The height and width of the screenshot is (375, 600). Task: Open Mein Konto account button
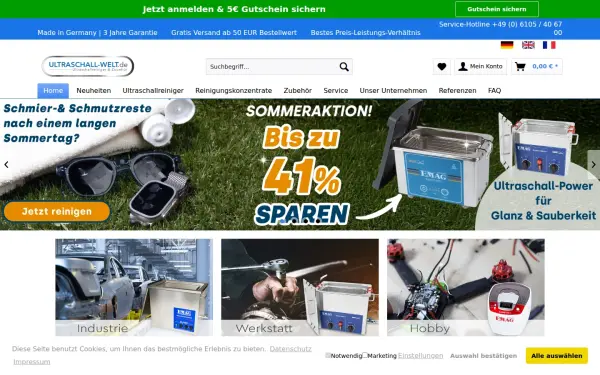[x=481, y=67]
